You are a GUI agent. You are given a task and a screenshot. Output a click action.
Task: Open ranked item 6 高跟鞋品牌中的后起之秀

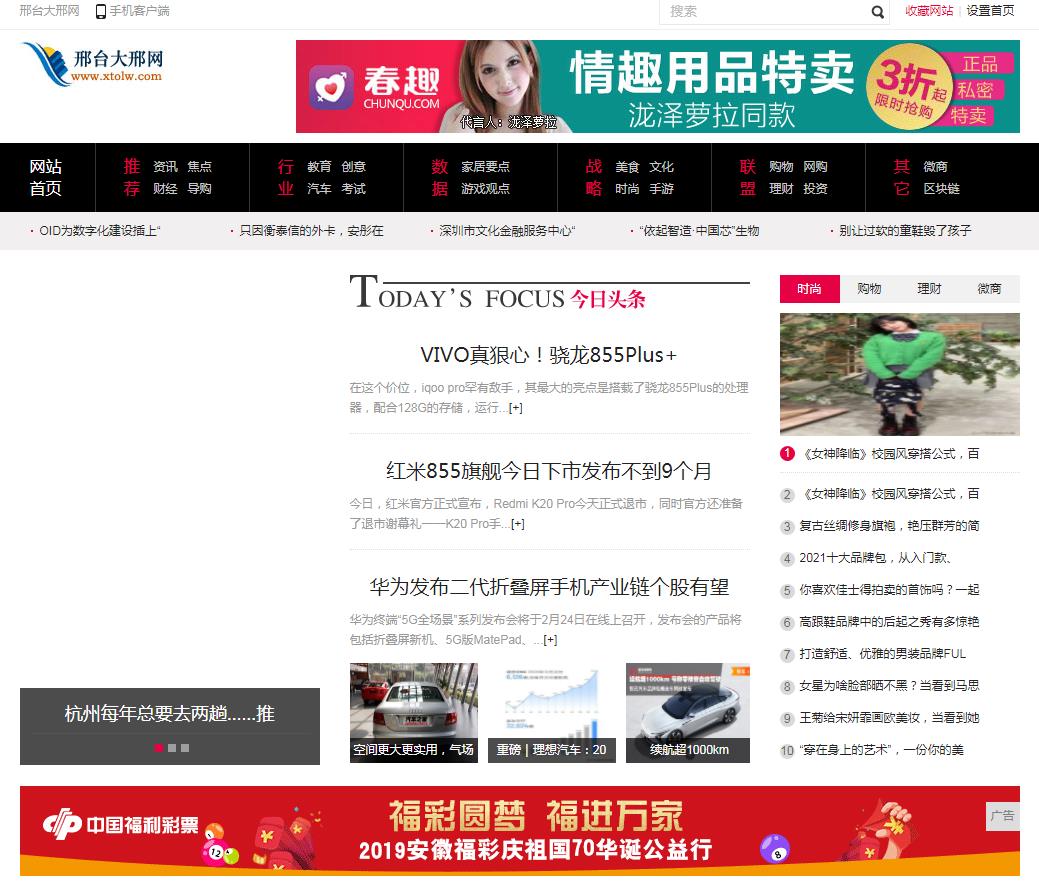point(889,622)
